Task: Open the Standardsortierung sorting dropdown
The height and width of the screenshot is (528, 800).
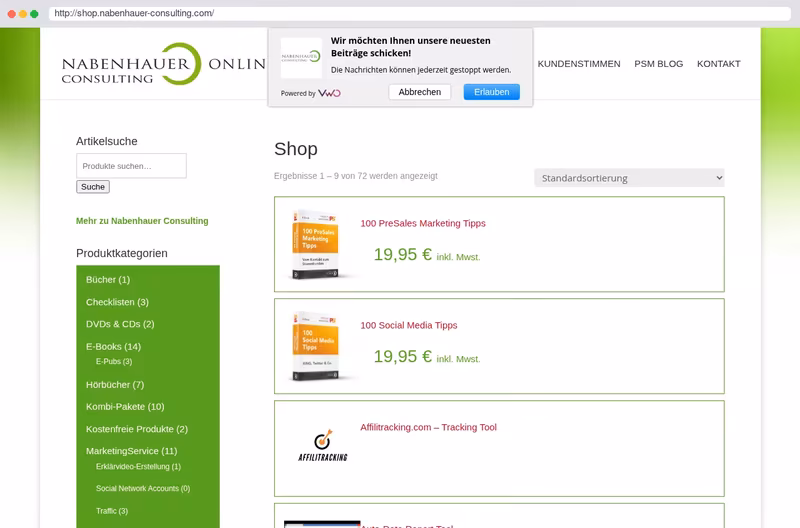Action: point(629,178)
